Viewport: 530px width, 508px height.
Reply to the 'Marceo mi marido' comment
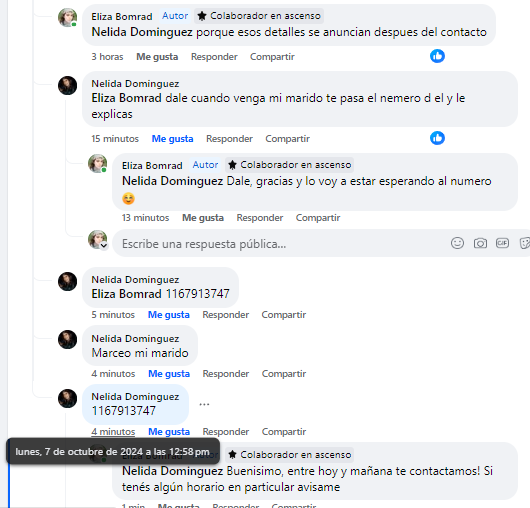(x=225, y=374)
